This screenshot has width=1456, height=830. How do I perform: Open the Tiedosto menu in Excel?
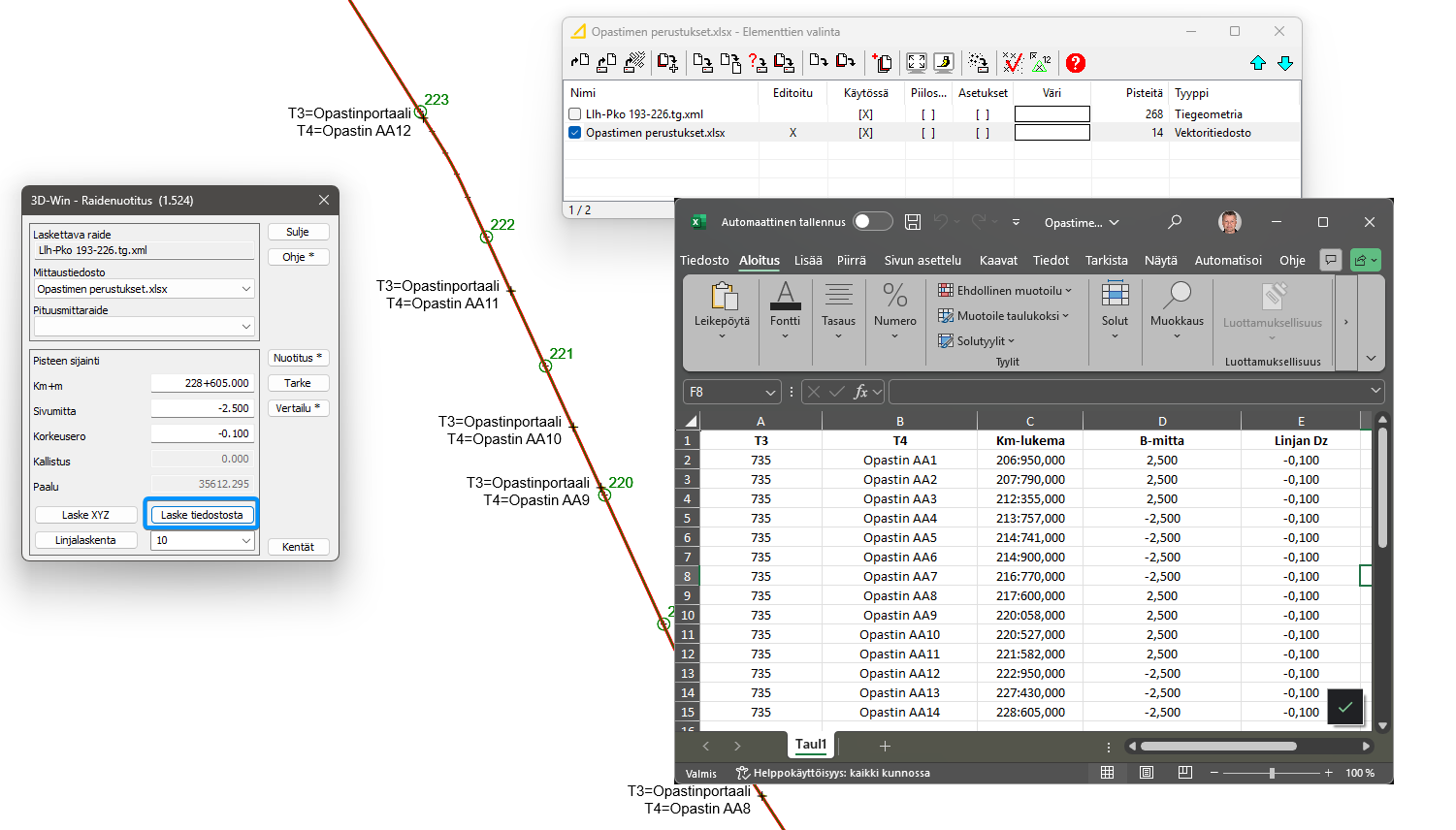point(704,260)
